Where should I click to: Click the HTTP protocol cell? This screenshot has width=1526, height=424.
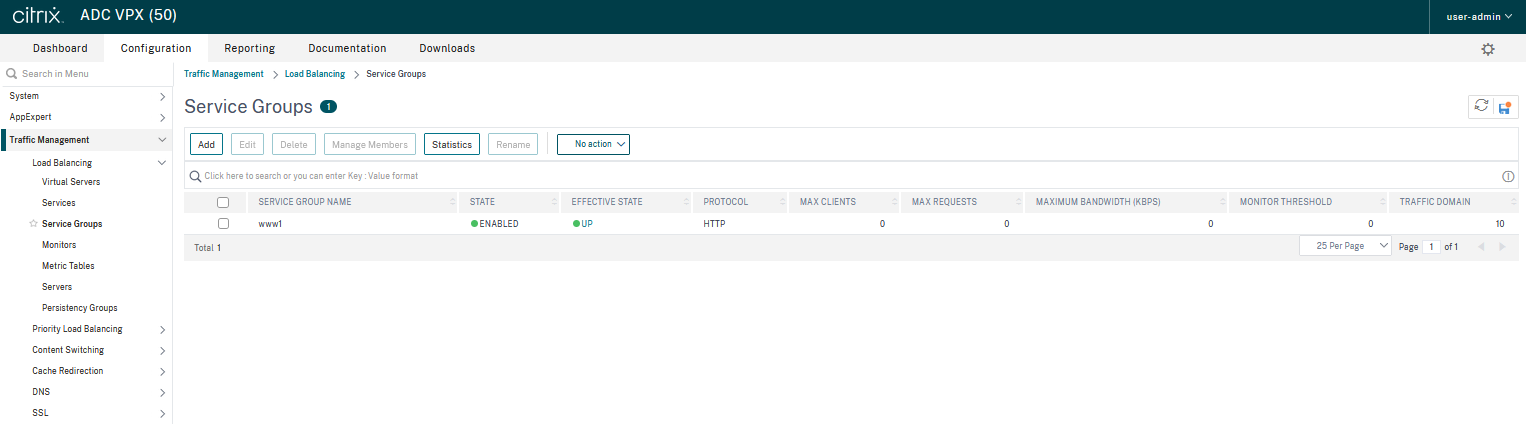tap(714, 224)
